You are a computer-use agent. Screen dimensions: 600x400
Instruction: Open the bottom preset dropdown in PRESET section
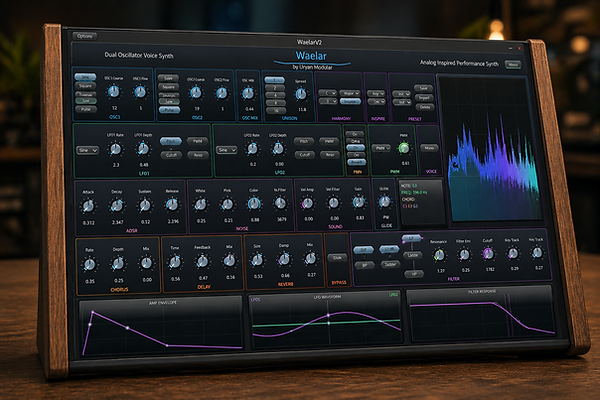(x=402, y=102)
